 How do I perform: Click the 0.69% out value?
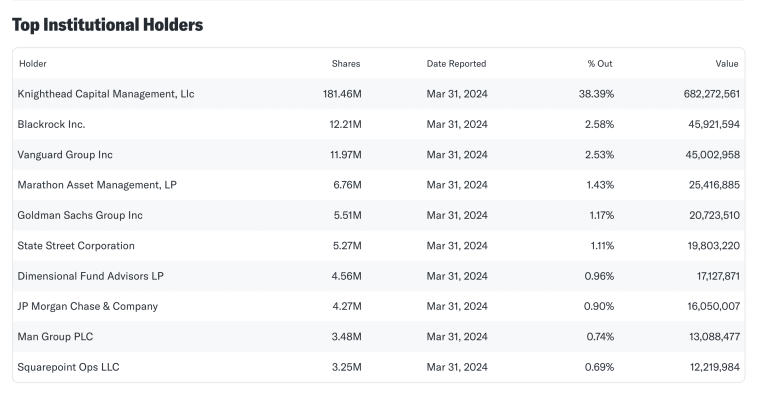click(599, 367)
